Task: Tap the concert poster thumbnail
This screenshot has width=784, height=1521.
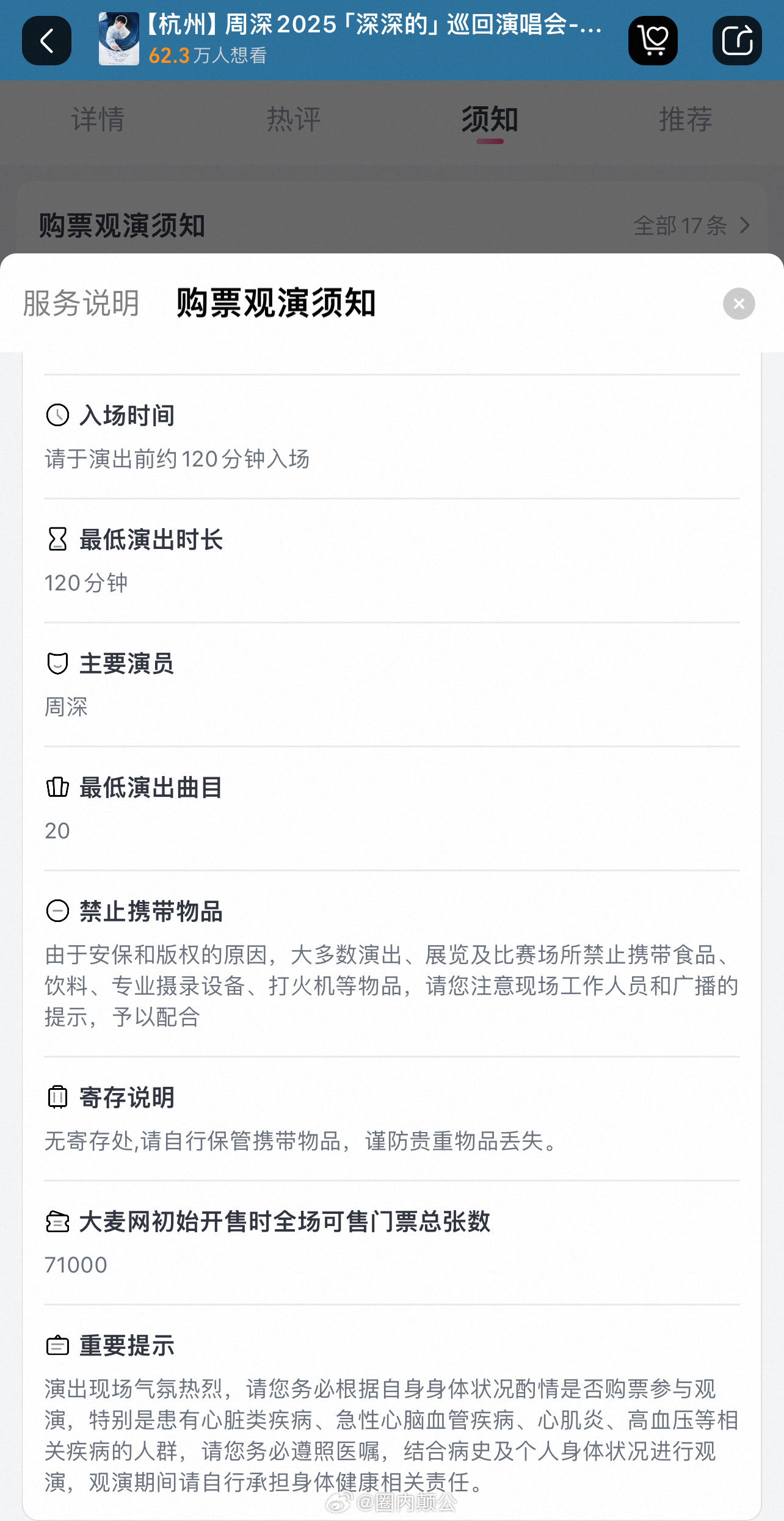Action: point(119,38)
